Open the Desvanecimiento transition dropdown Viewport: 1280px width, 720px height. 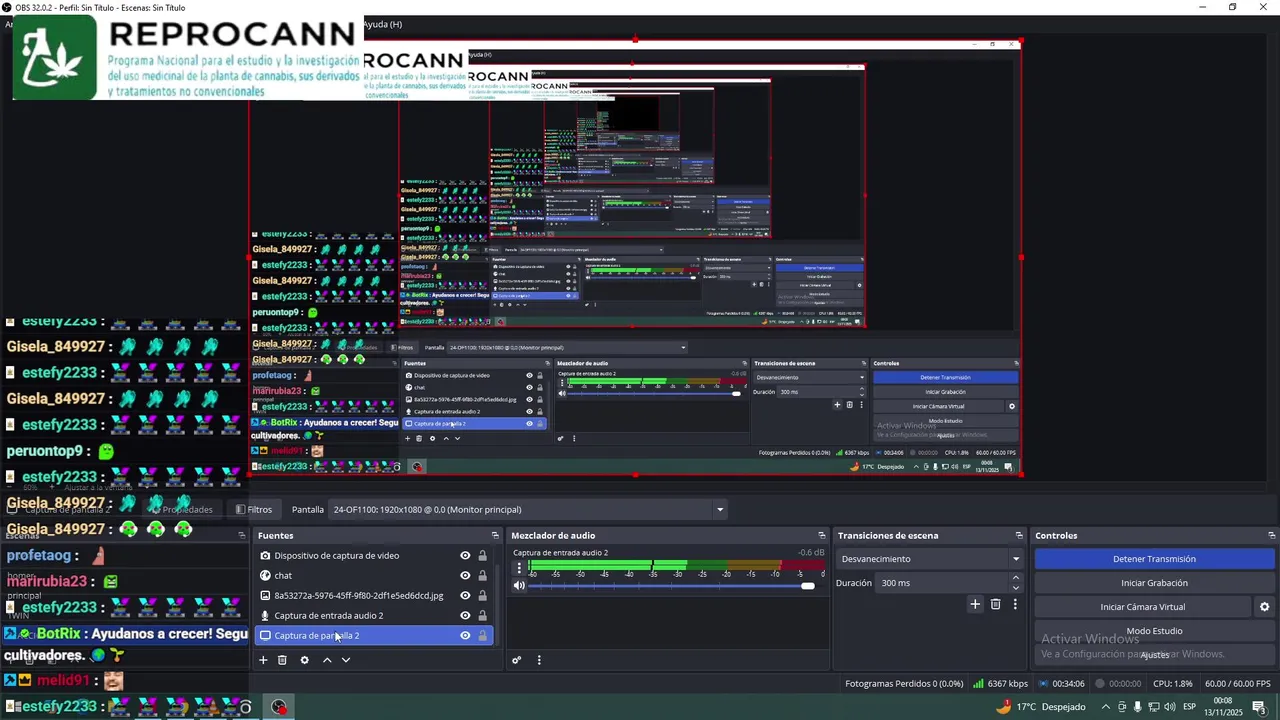tap(931, 559)
